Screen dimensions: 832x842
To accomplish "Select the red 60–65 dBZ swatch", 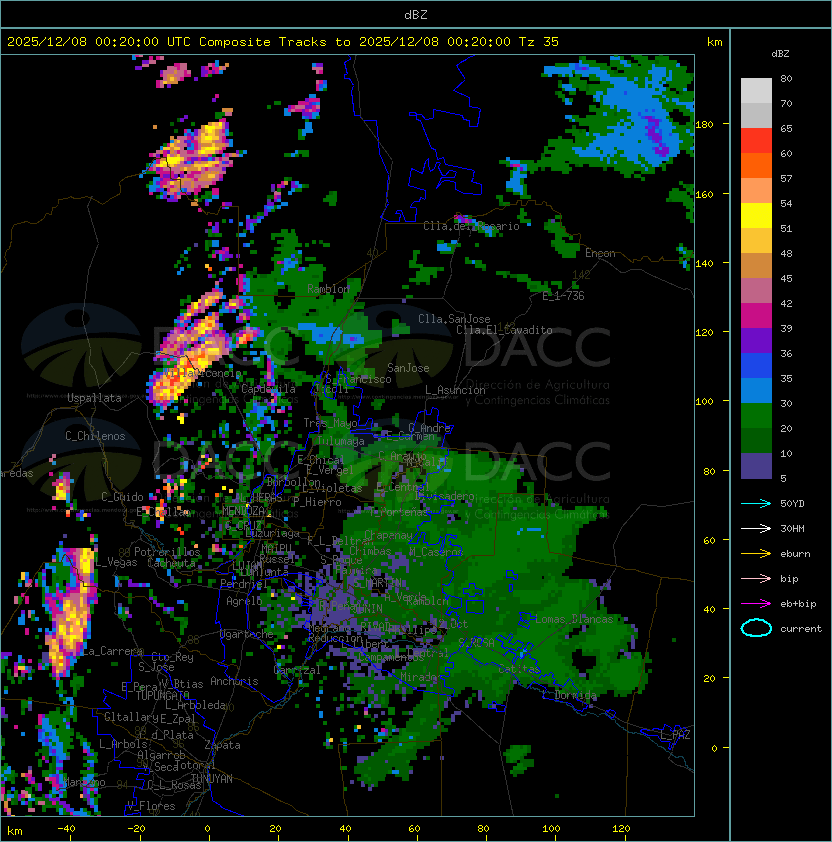I will 756,141.
